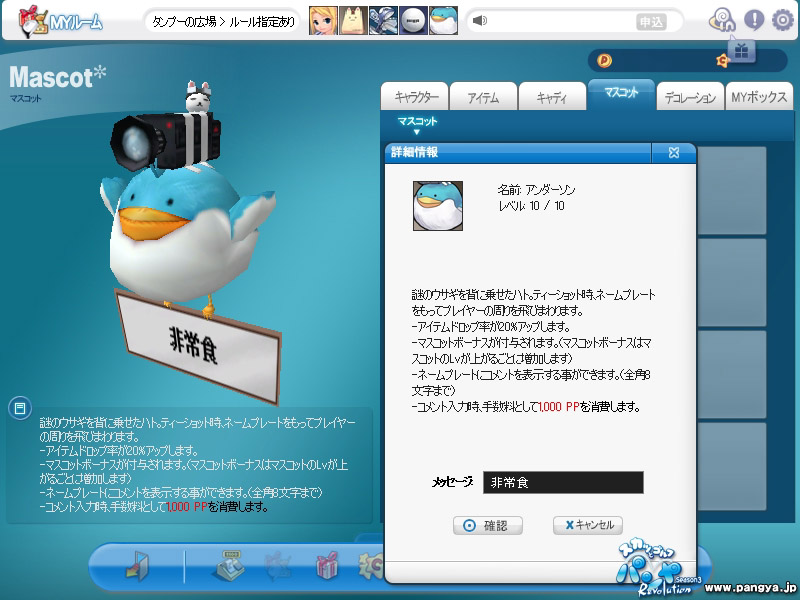Screen dimensions: 800x600
Task: Click the gift box icon on bottom bar
Action: pos(327,566)
